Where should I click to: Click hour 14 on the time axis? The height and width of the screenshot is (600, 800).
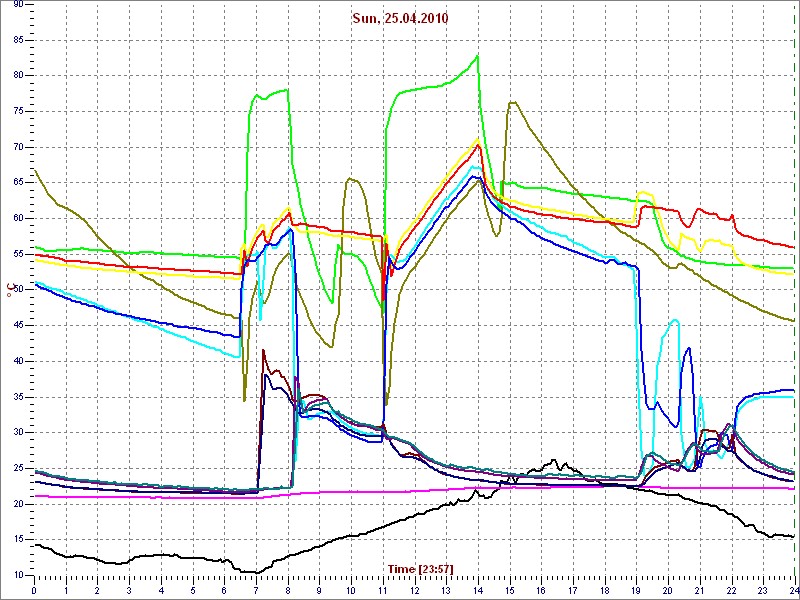(477, 590)
